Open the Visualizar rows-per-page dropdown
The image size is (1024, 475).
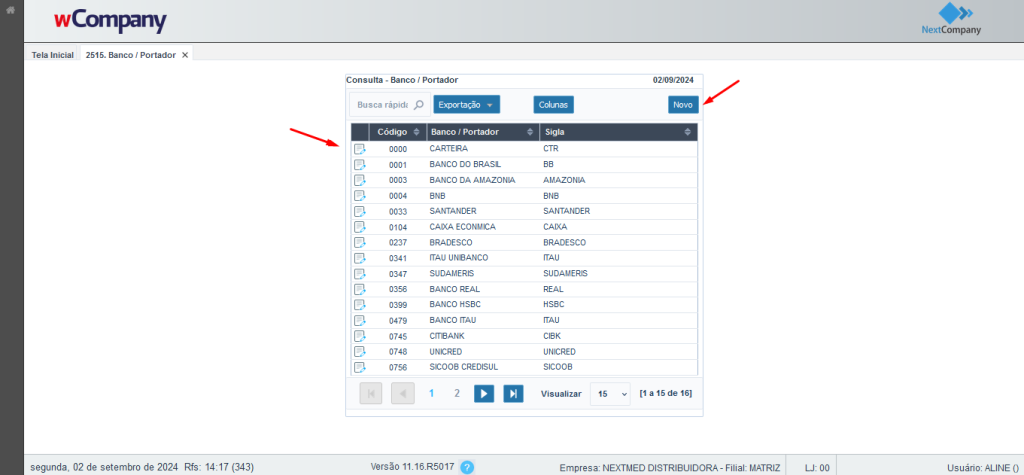[610, 394]
